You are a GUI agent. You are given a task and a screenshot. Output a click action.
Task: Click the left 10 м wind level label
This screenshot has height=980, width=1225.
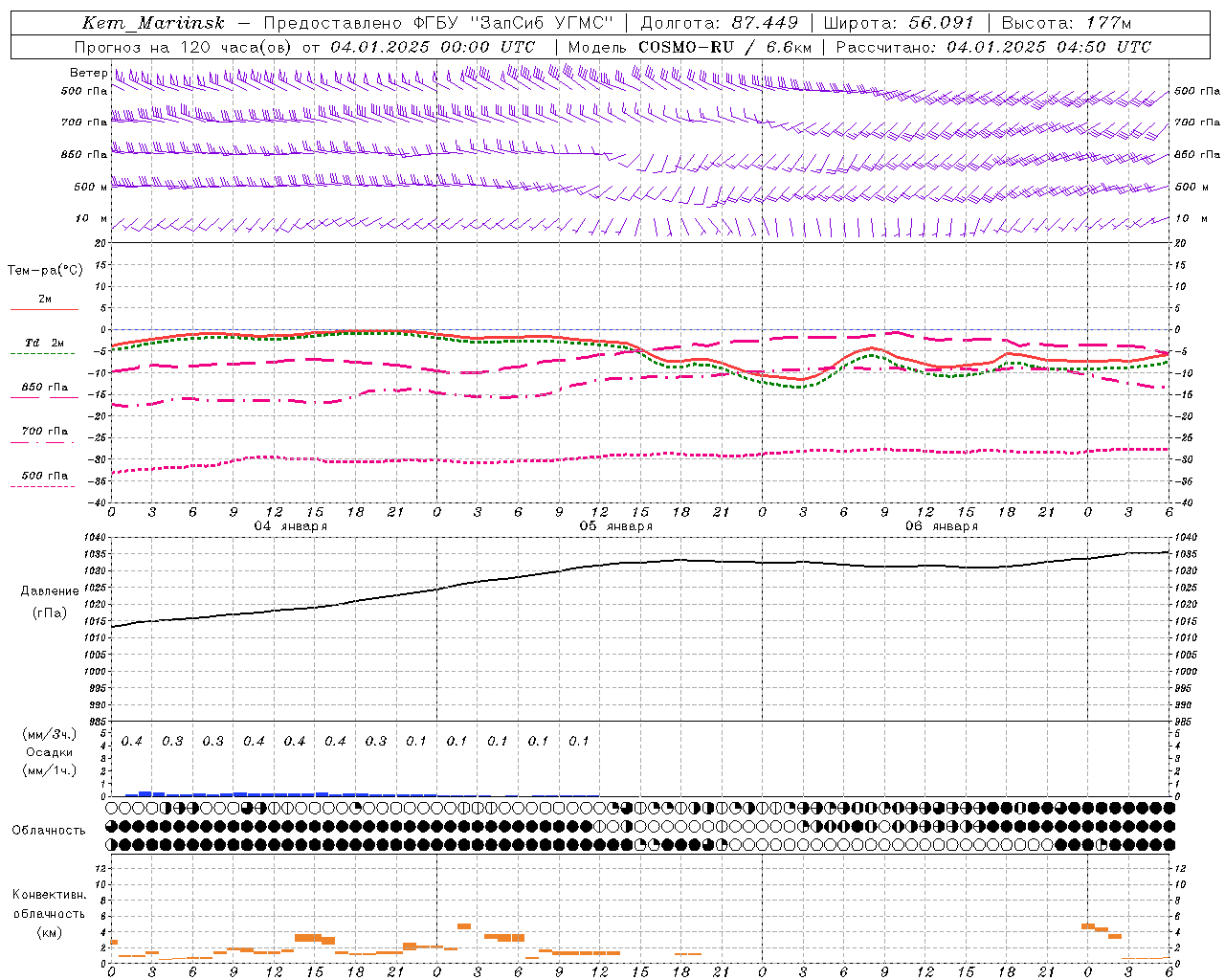[91, 218]
